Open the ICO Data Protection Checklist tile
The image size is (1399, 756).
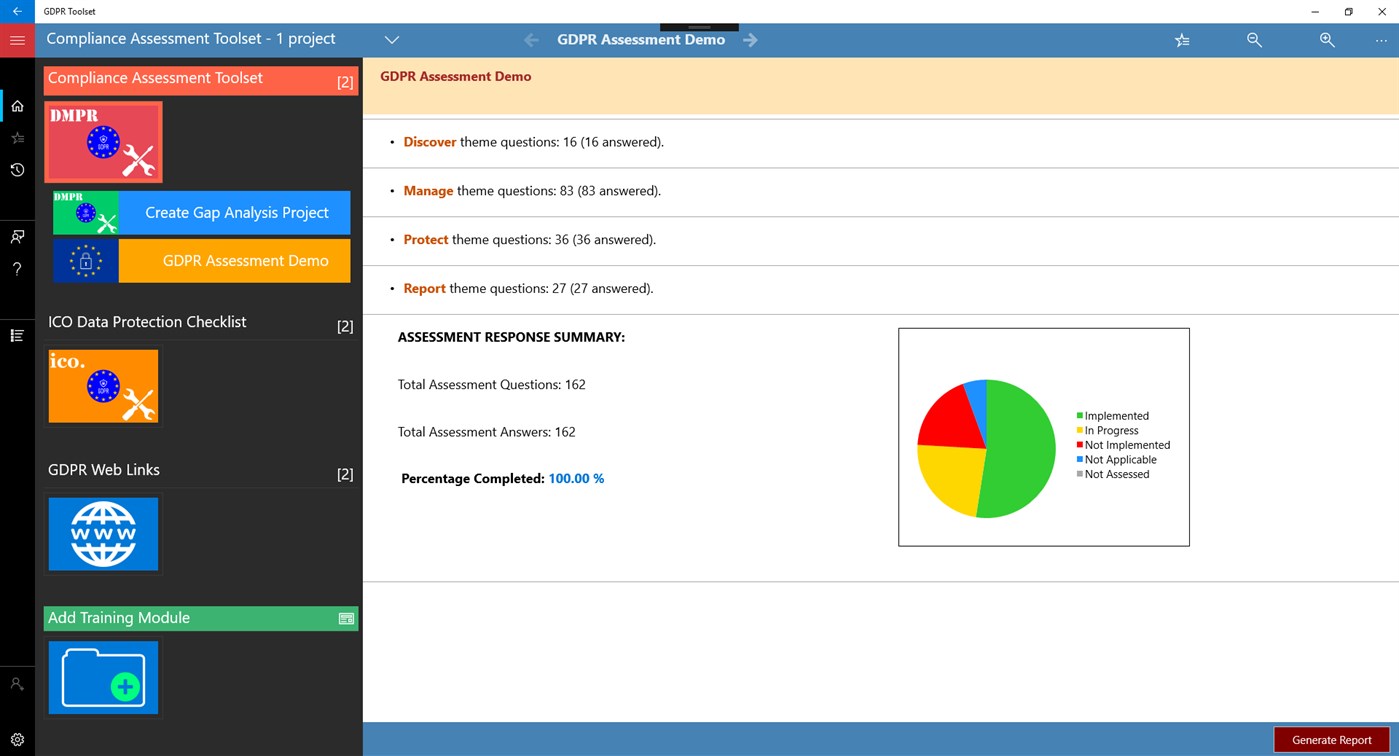point(103,386)
